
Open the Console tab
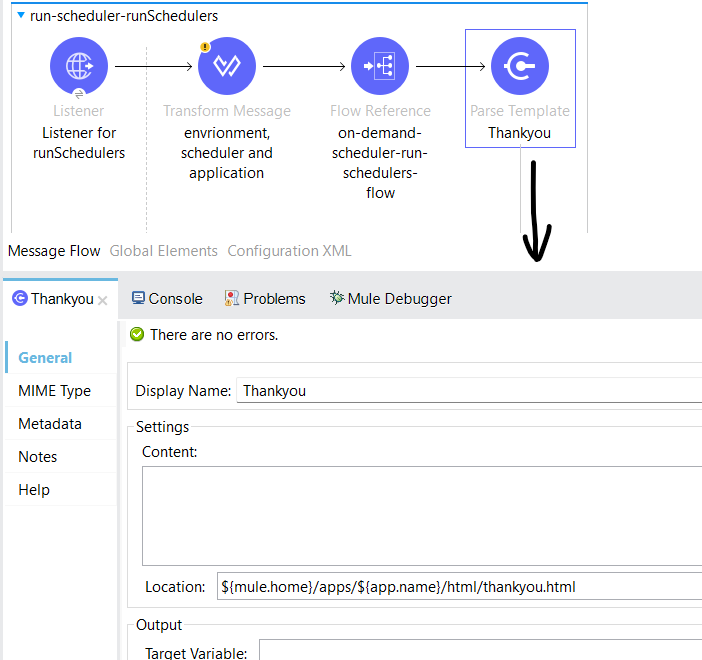point(167,299)
